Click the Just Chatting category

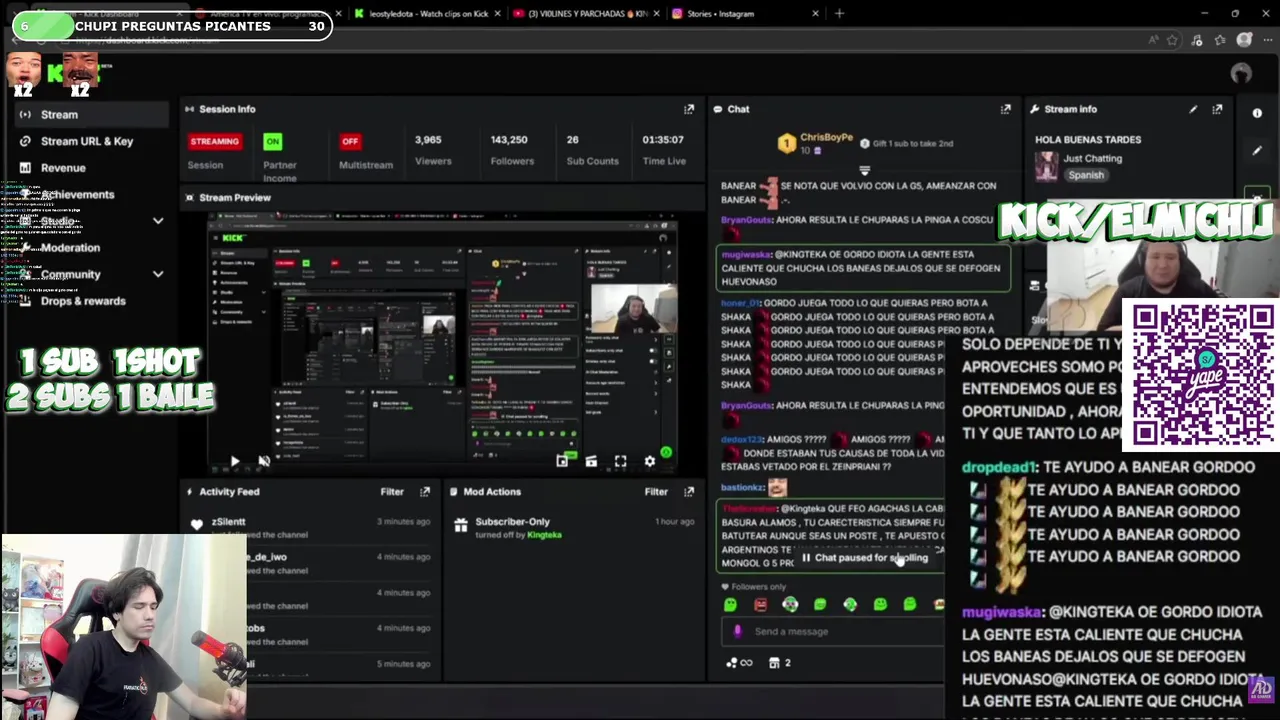point(1092,158)
